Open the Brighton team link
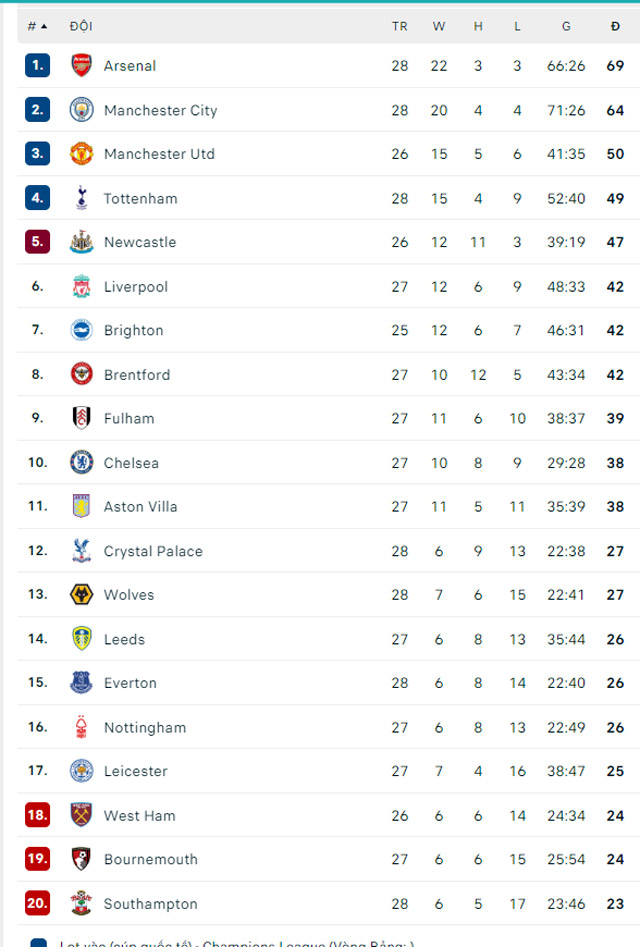The width and height of the screenshot is (640, 947). [x=133, y=331]
